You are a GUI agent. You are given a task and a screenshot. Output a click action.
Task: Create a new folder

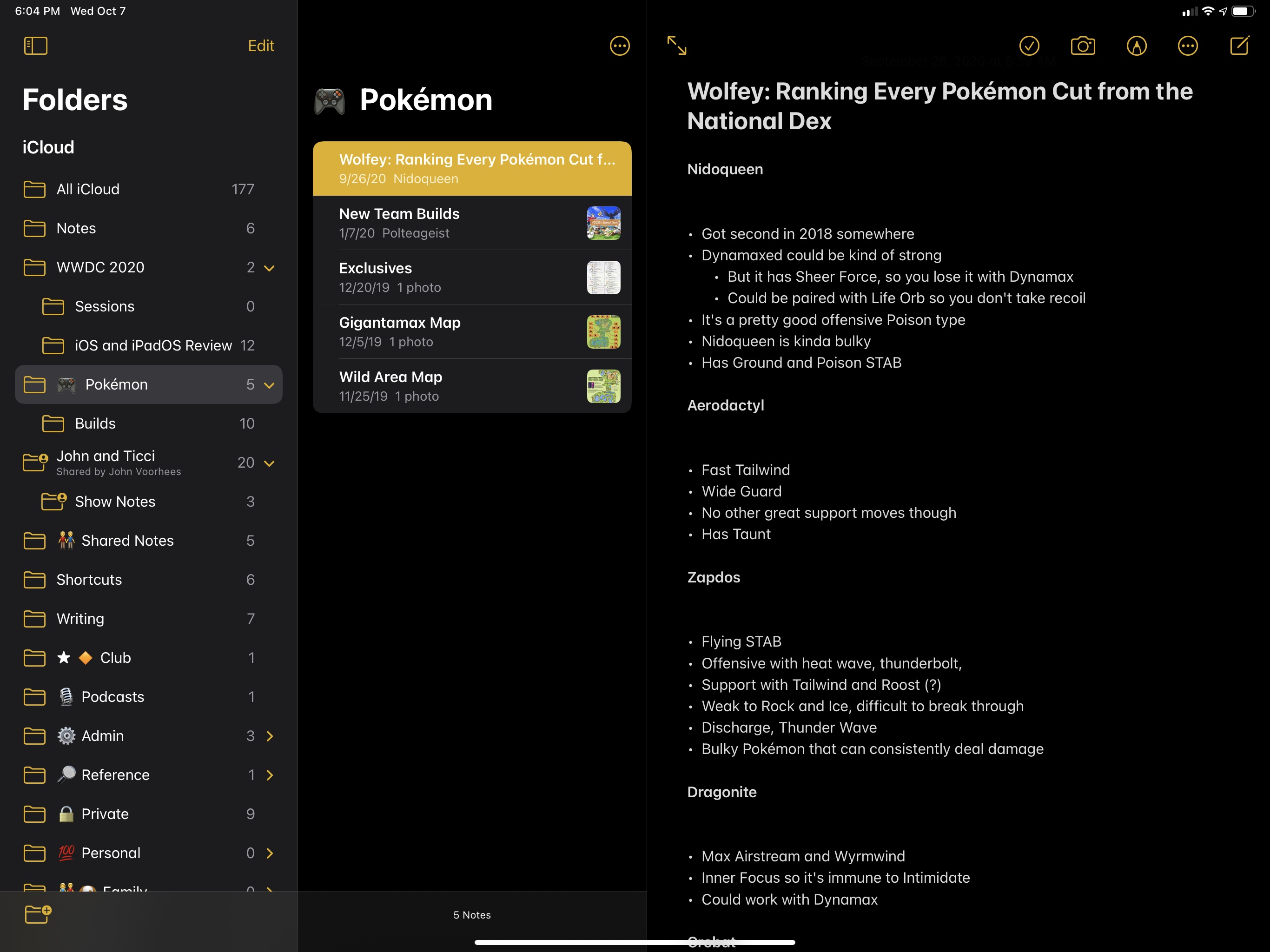(x=38, y=914)
